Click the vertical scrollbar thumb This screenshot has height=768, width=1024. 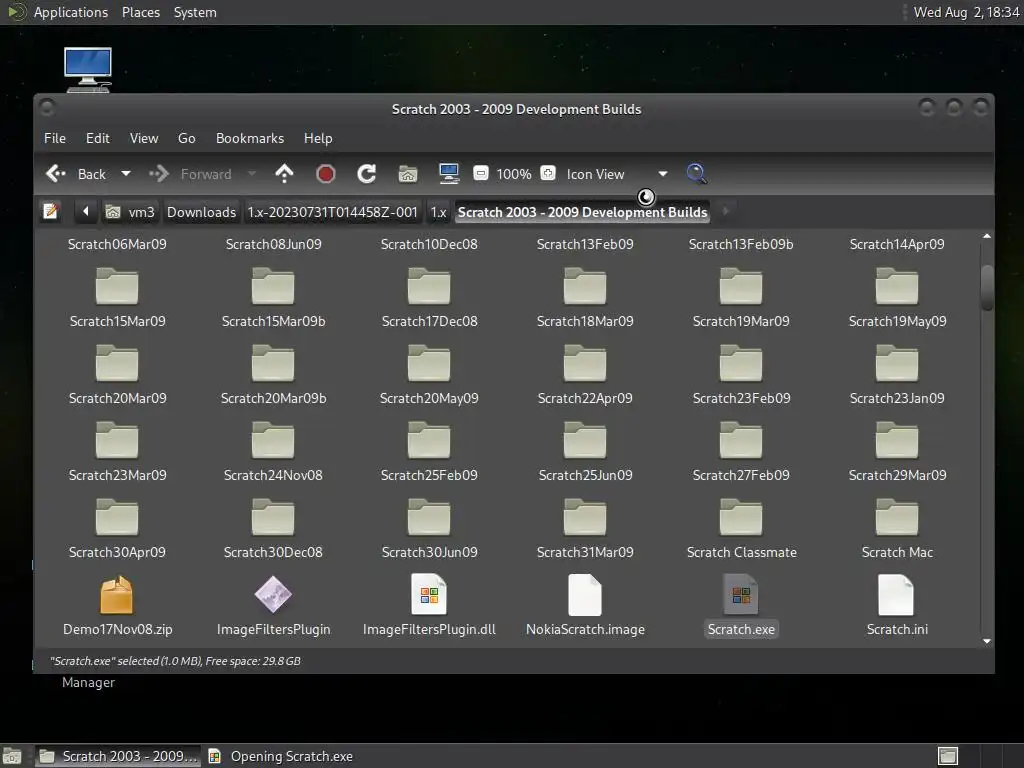987,287
